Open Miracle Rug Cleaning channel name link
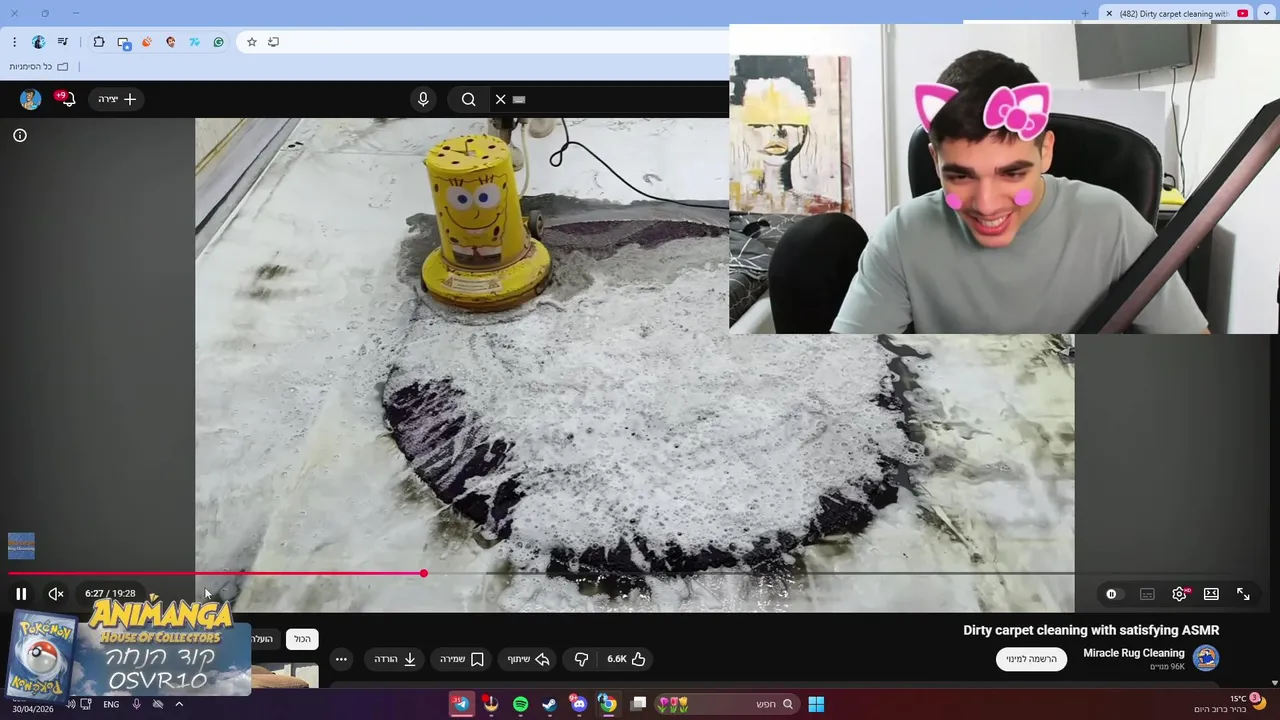Viewport: 1280px width, 720px height. (x=1134, y=653)
